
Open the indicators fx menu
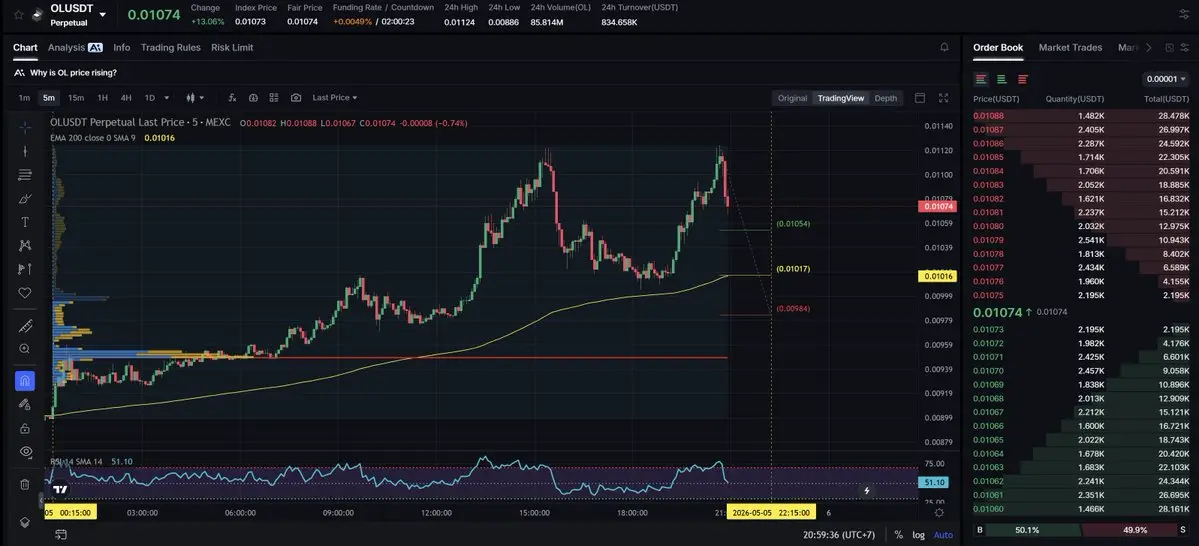232,98
